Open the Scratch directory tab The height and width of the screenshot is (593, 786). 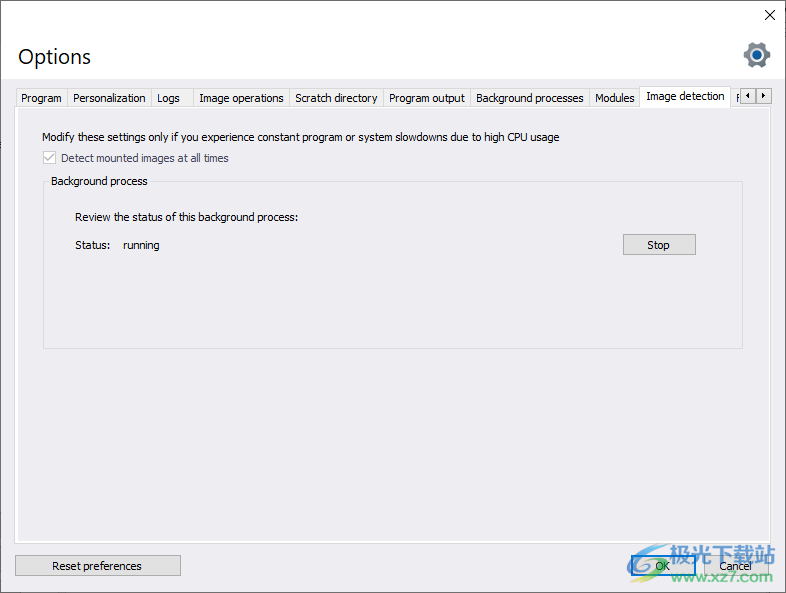(x=336, y=98)
